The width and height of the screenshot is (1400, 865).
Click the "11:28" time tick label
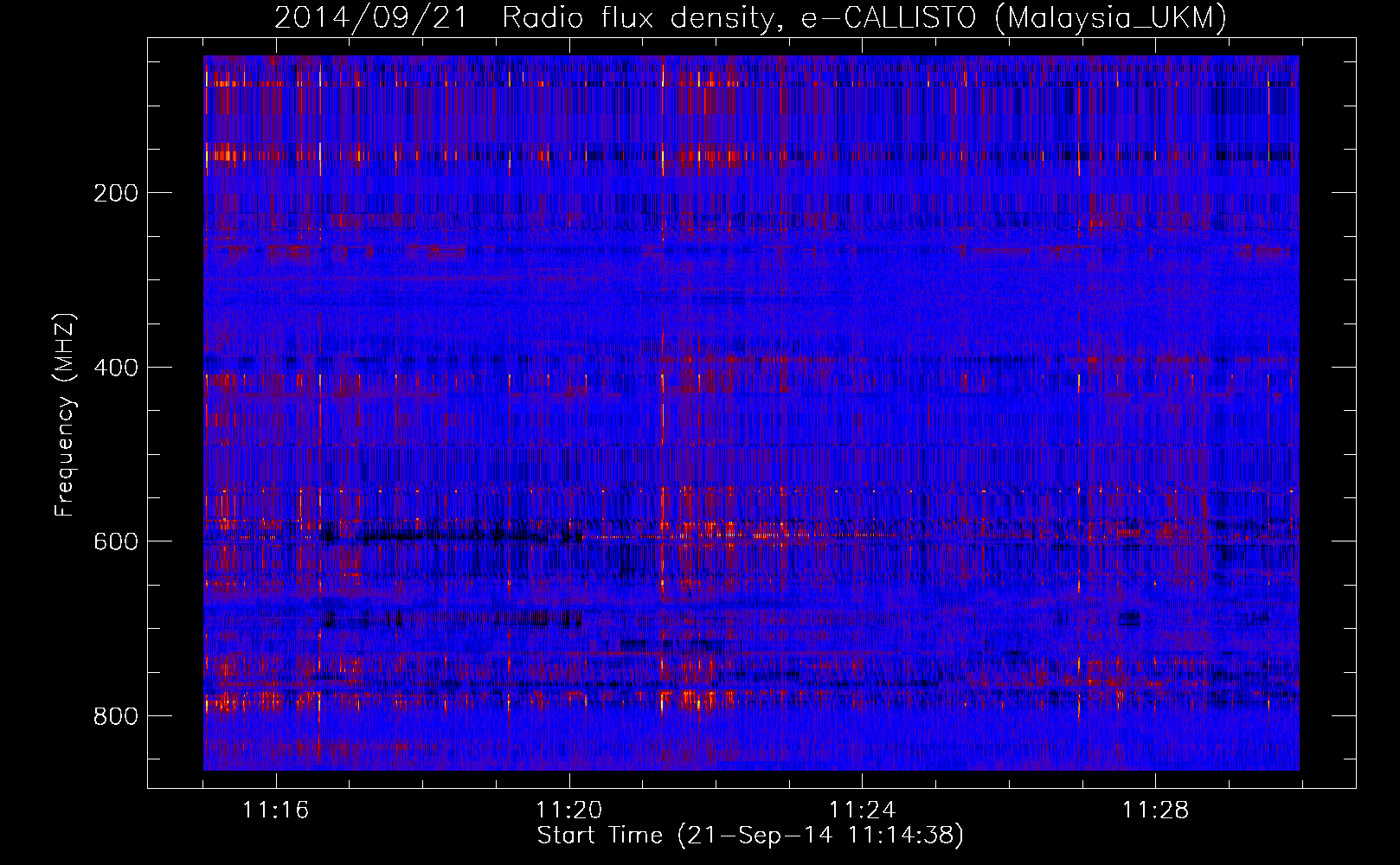pyautogui.click(x=1155, y=811)
